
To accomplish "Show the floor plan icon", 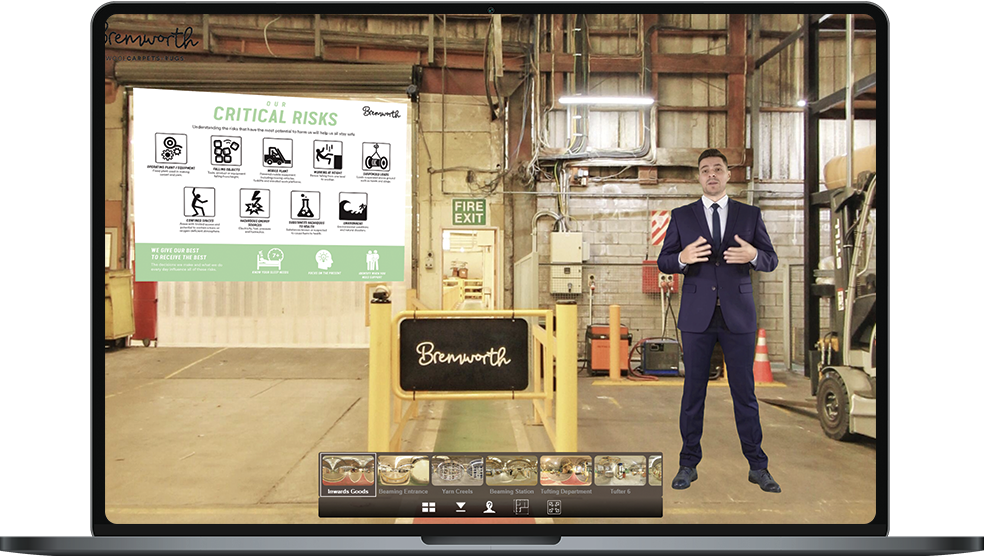I will click(x=521, y=506).
